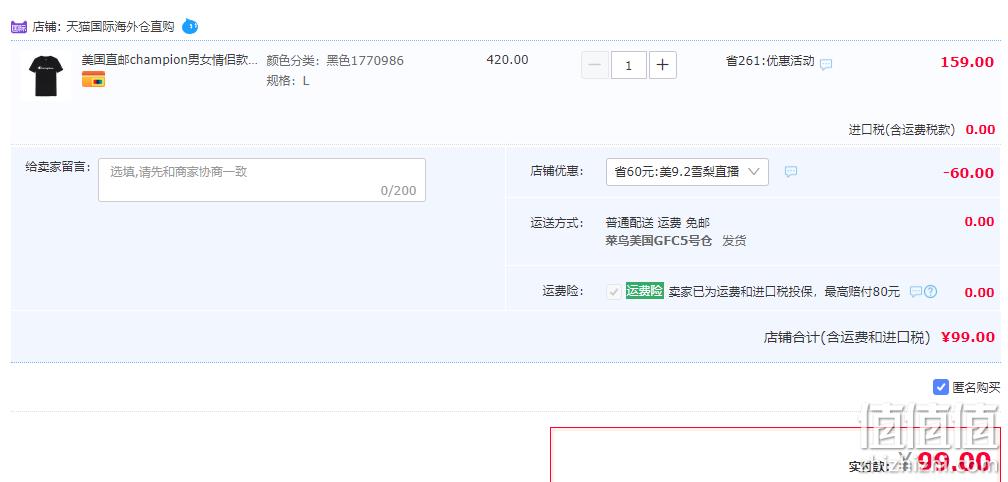Click the item price 159.00 in red

[967, 62]
